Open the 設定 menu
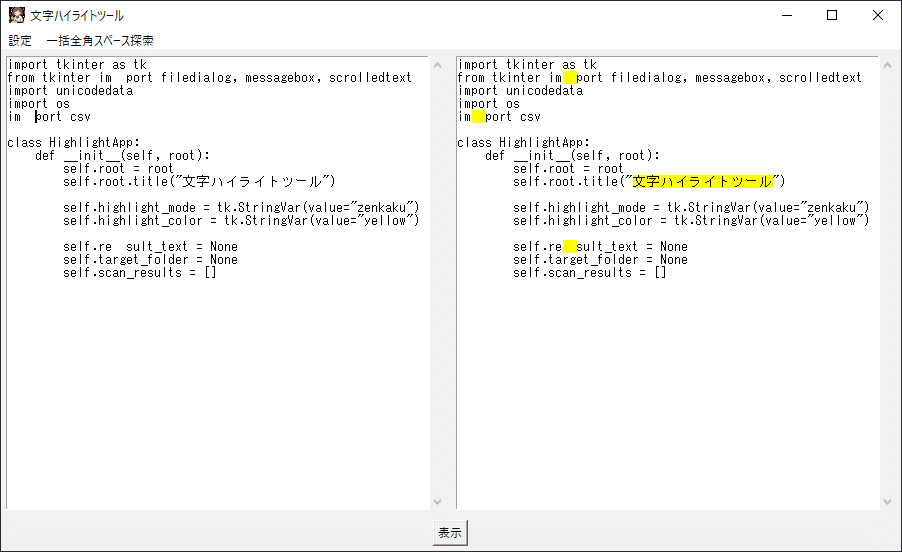This screenshot has width=902, height=552. coord(20,41)
